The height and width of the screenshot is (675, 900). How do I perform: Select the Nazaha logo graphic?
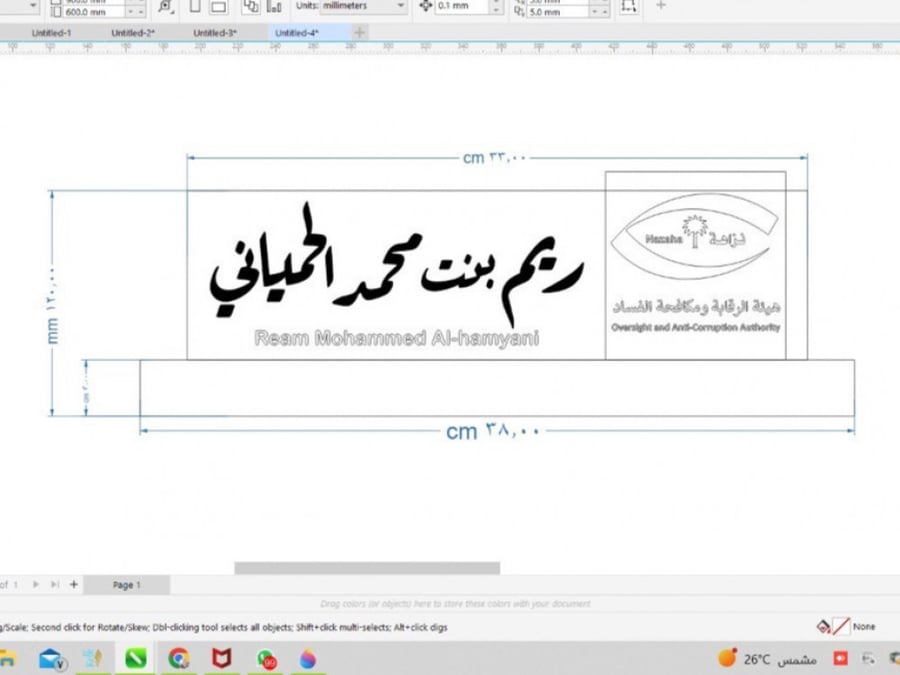pos(695,236)
